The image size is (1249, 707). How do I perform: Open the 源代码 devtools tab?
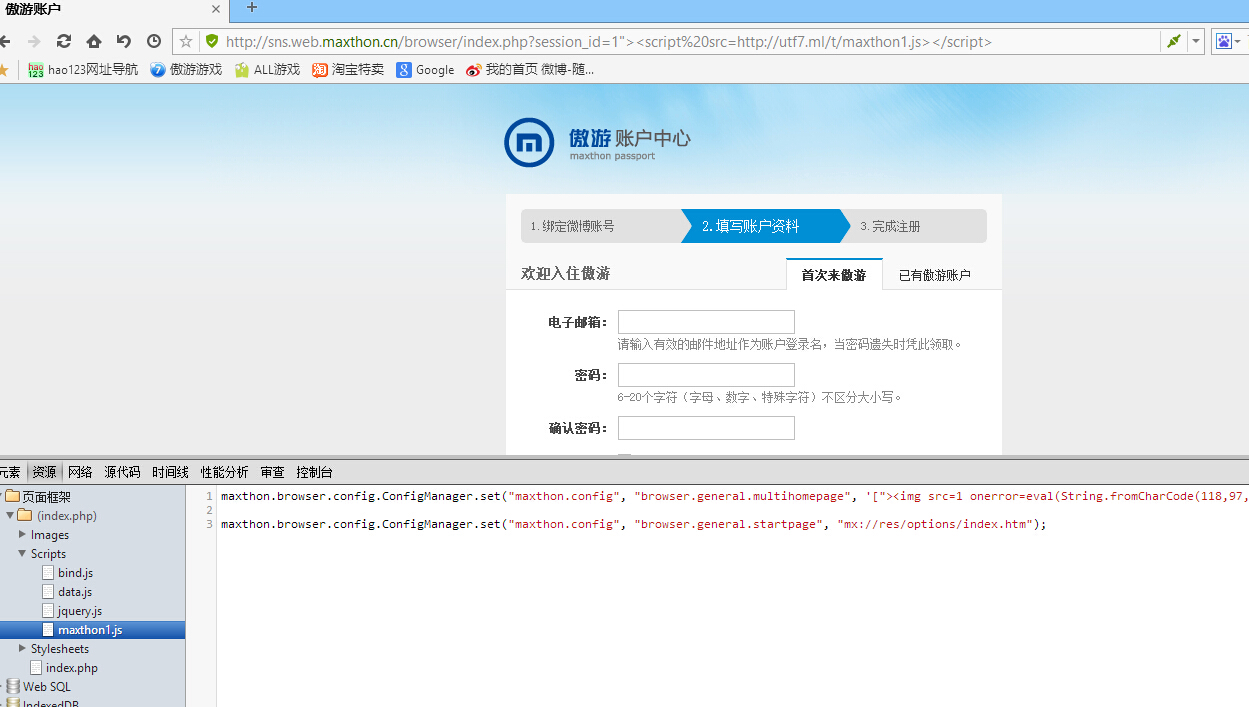(x=122, y=472)
